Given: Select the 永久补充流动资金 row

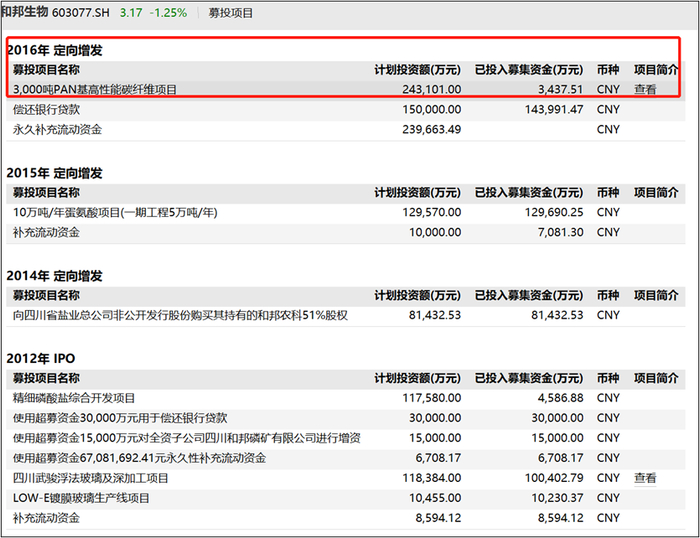Looking at the screenshot, I should [x=346, y=129].
